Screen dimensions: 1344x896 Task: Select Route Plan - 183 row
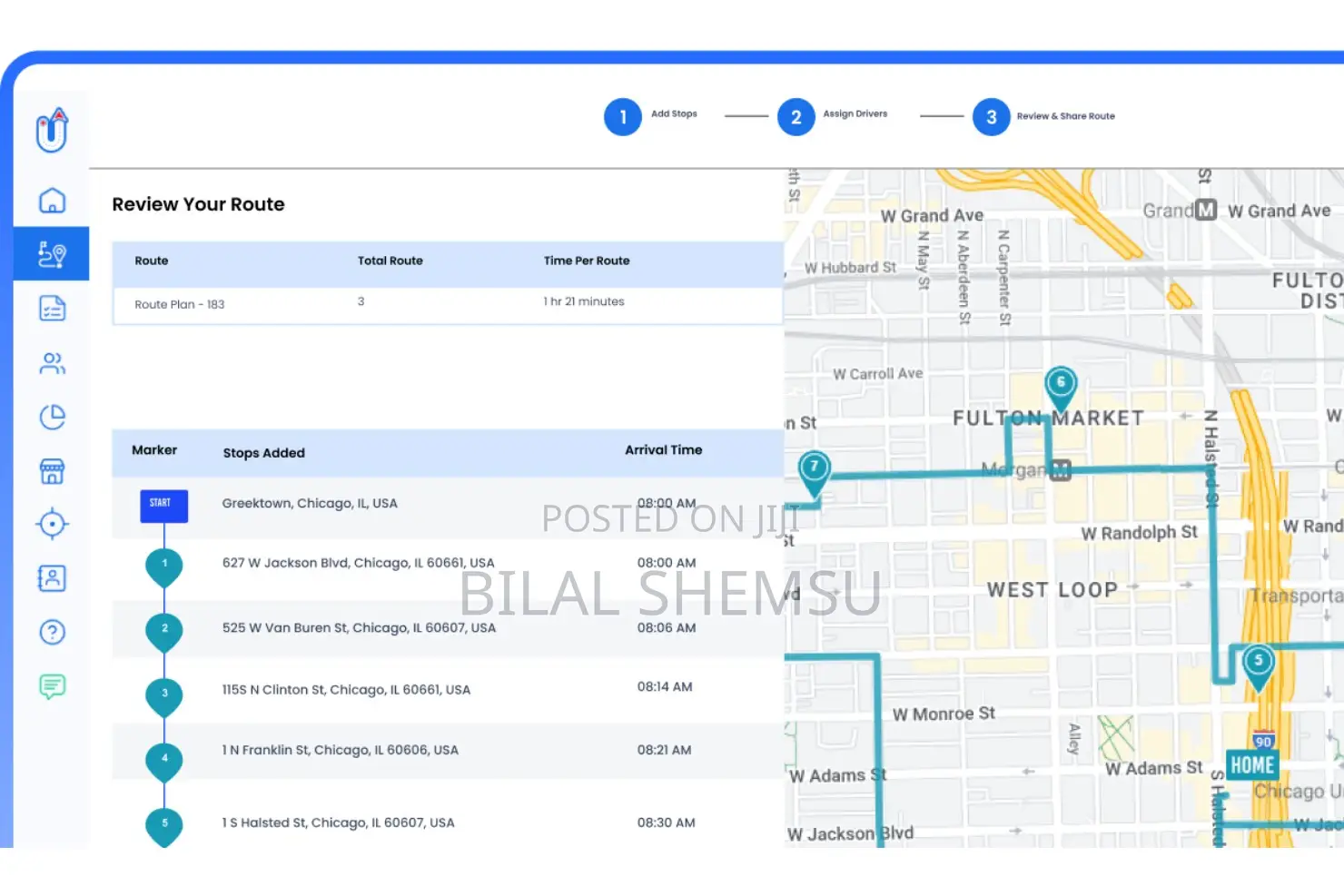448,305
